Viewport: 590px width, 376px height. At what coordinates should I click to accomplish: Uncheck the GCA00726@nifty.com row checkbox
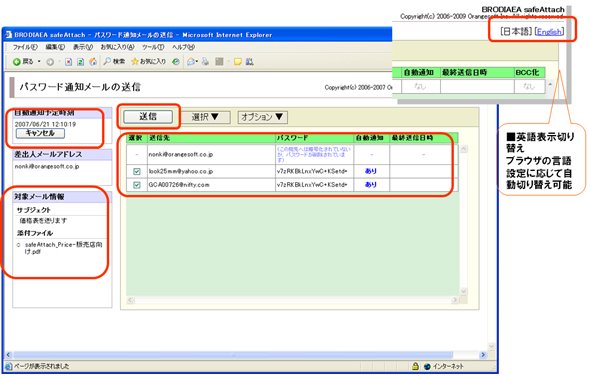pyautogui.click(x=137, y=185)
